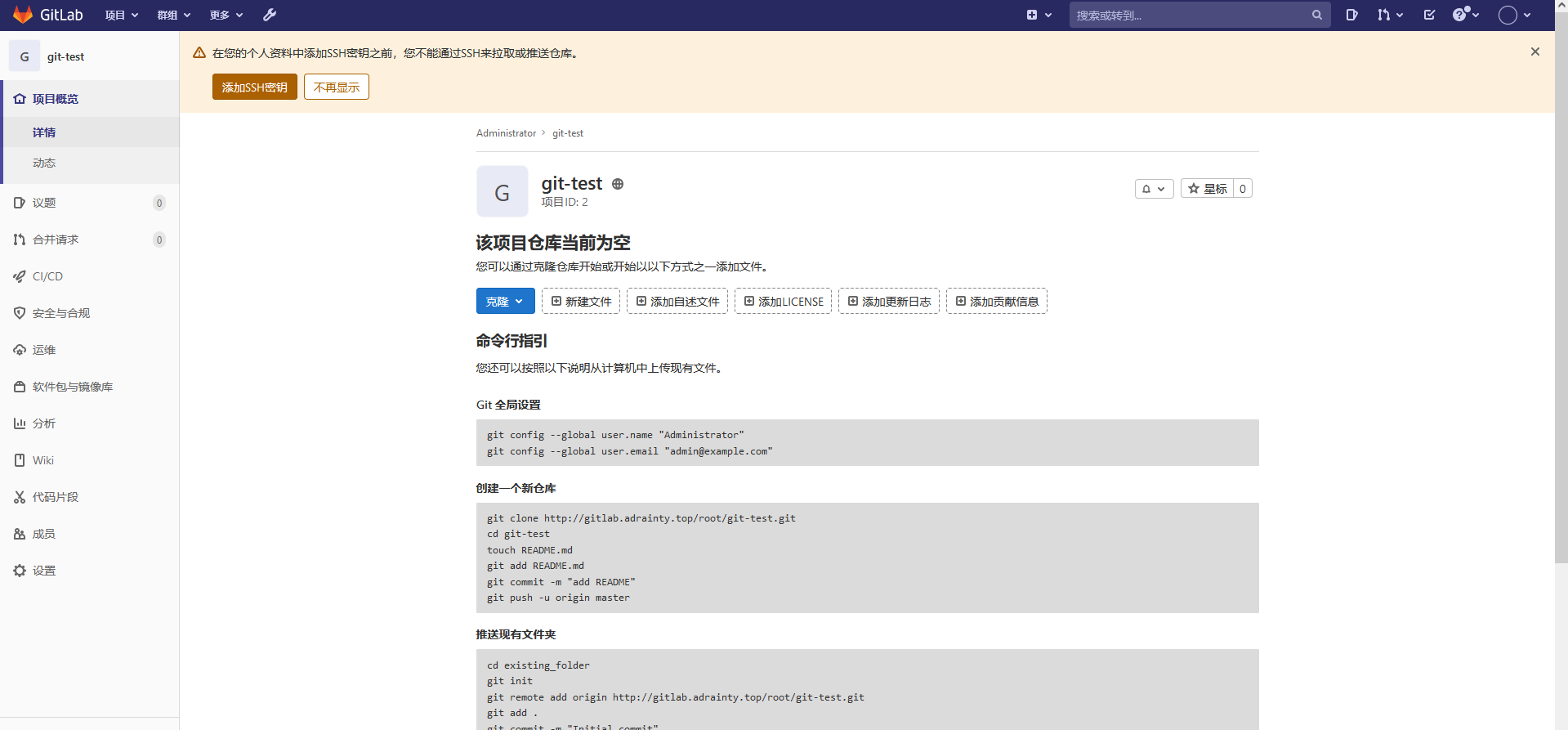Open the 代码片段 snippets scissors item
Viewport: 1568px width, 730px height.
90,497
